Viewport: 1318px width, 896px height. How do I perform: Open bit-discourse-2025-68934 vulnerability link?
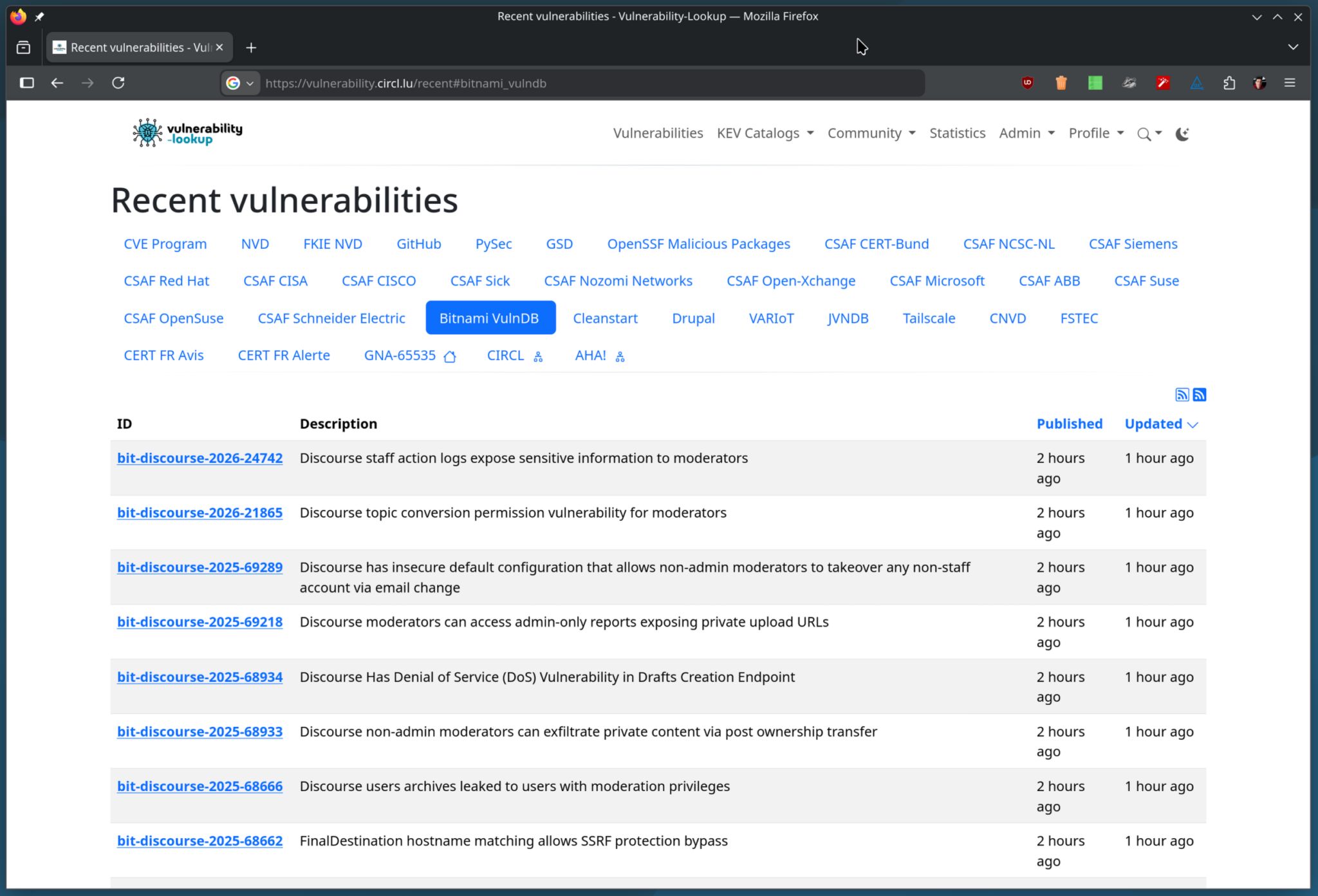[x=200, y=677]
